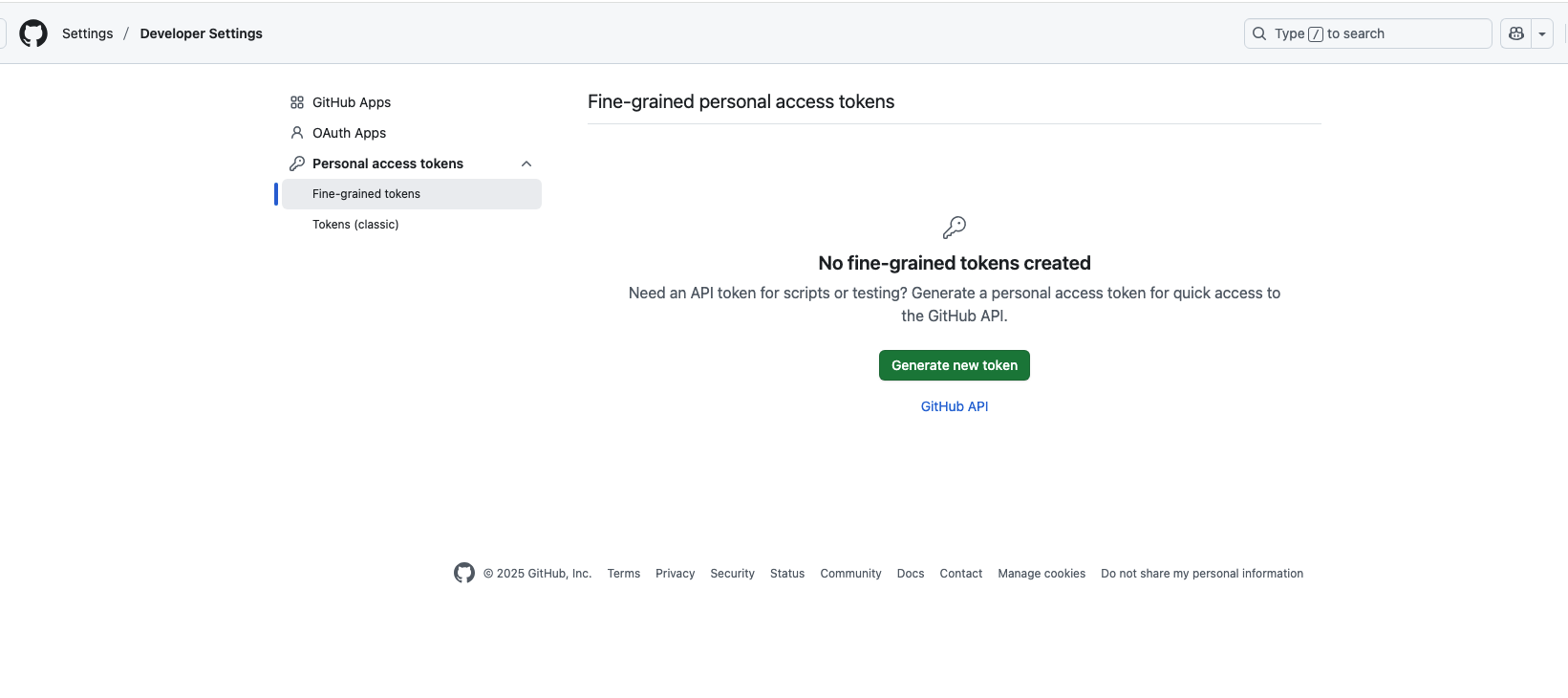Viewport: 1568px width, 698px height.
Task: Go to Settings via the breadcrumb
Action: [87, 33]
